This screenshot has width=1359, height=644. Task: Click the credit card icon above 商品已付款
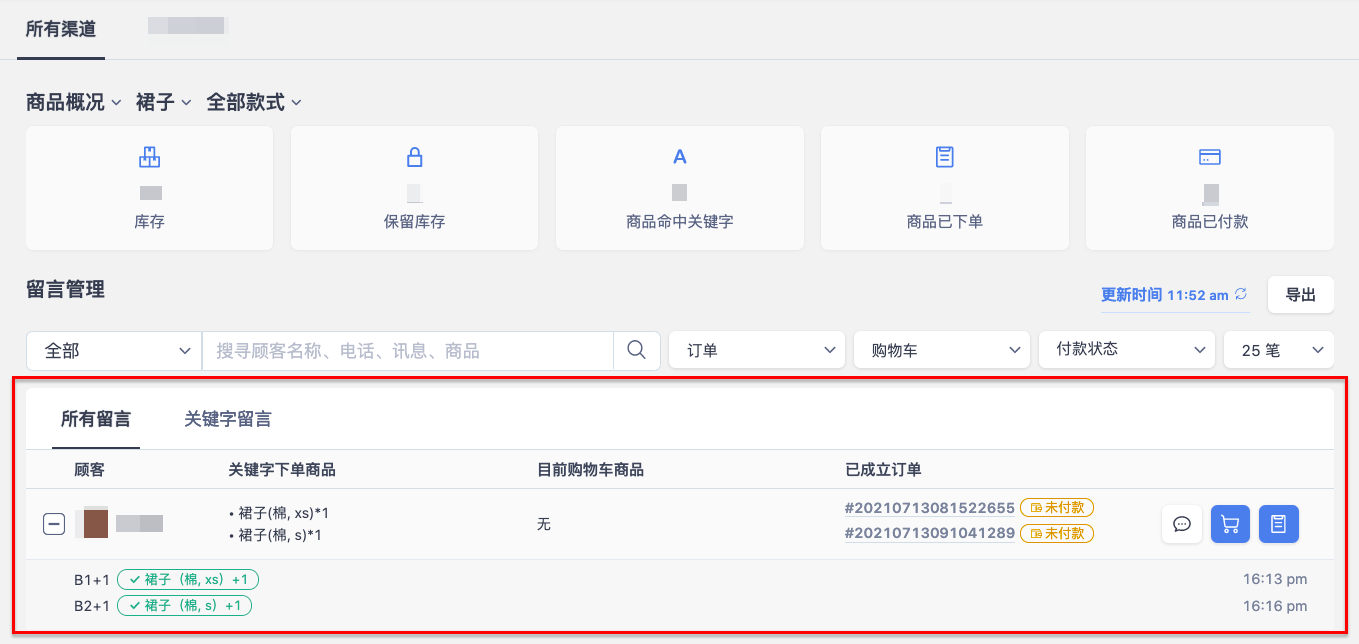coord(1210,157)
